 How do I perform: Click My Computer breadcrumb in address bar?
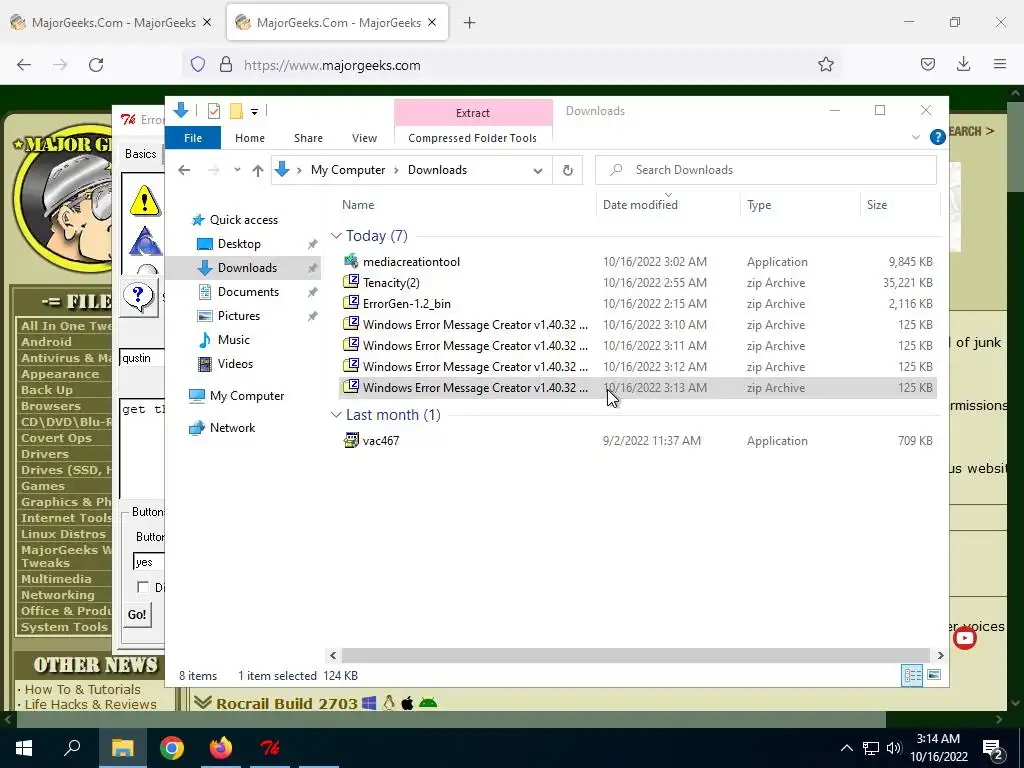[x=347, y=170]
